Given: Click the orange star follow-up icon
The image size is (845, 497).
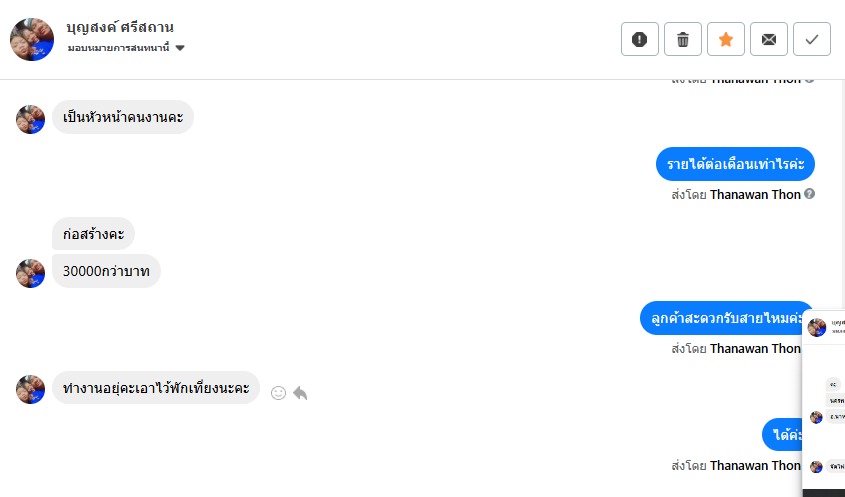Looking at the screenshot, I should point(726,39).
